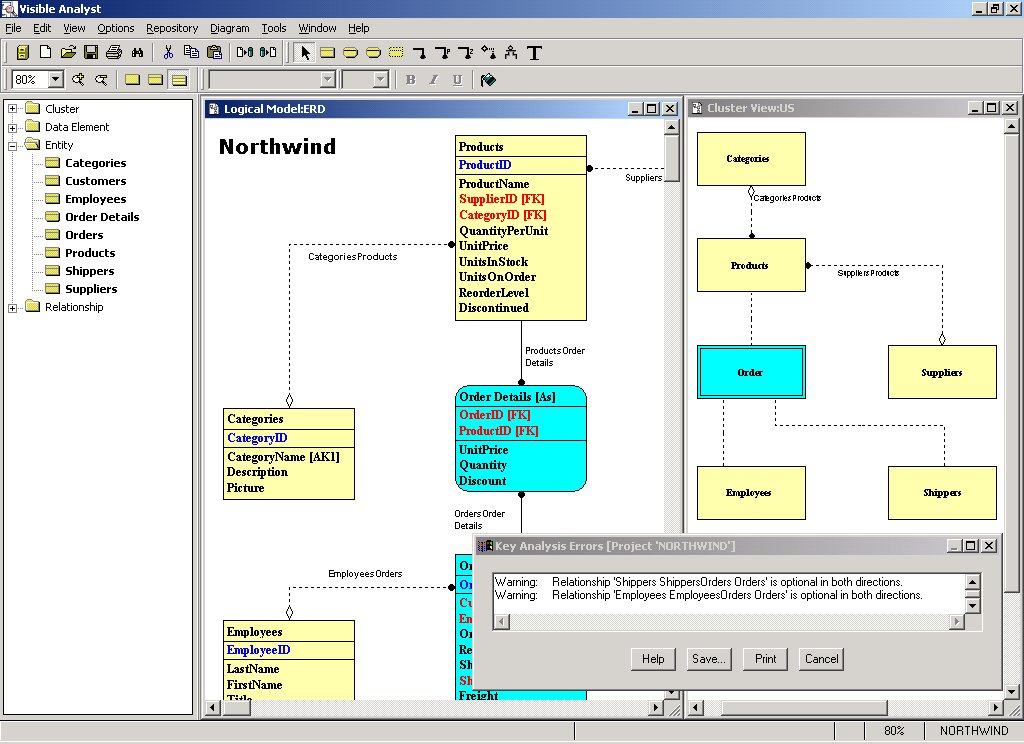The width and height of the screenshot is (1024, 744).
Task: Open the Repository menu
Action: coord(171,28)
